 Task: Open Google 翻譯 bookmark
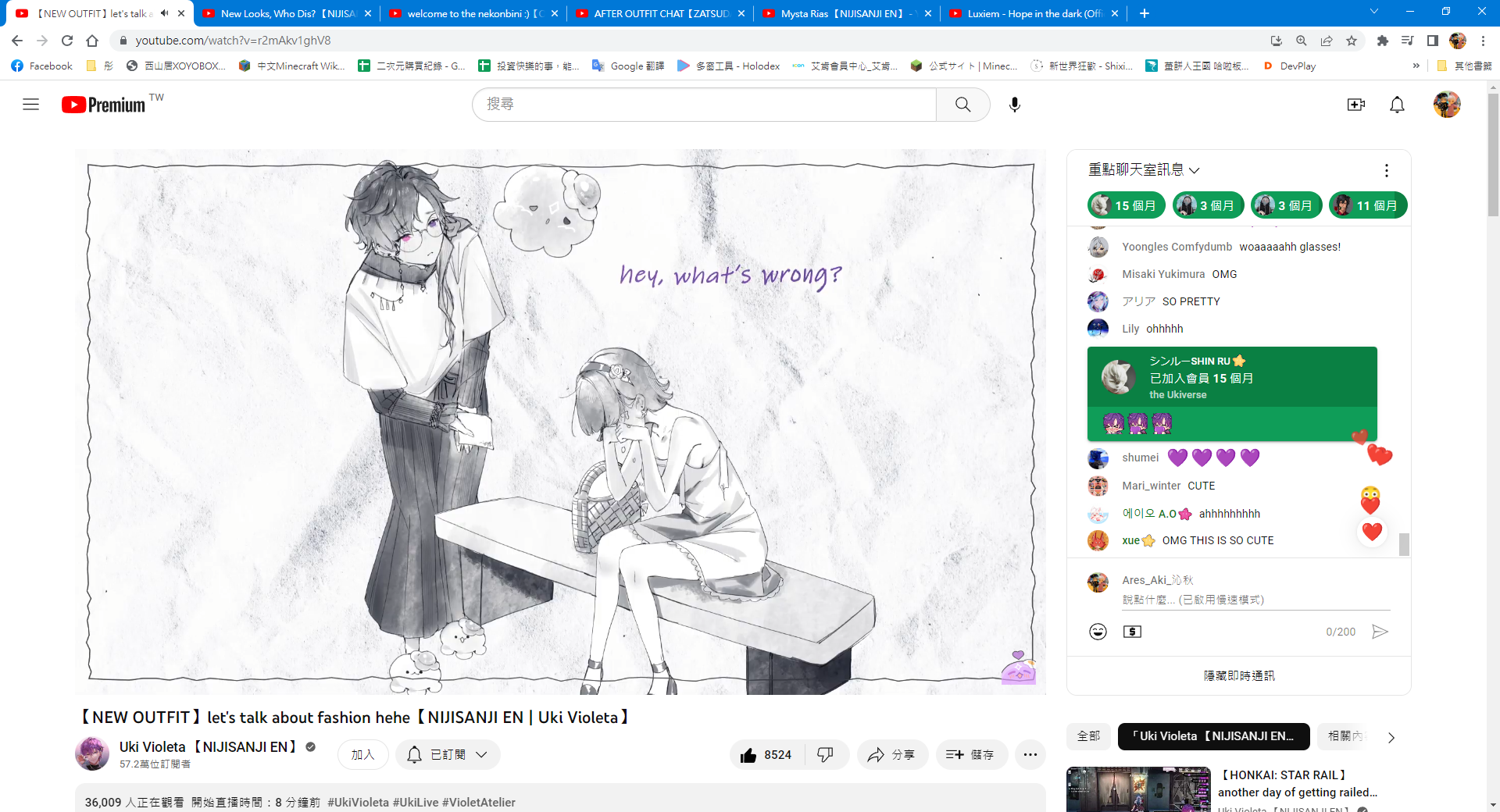[x=628, y=66]
